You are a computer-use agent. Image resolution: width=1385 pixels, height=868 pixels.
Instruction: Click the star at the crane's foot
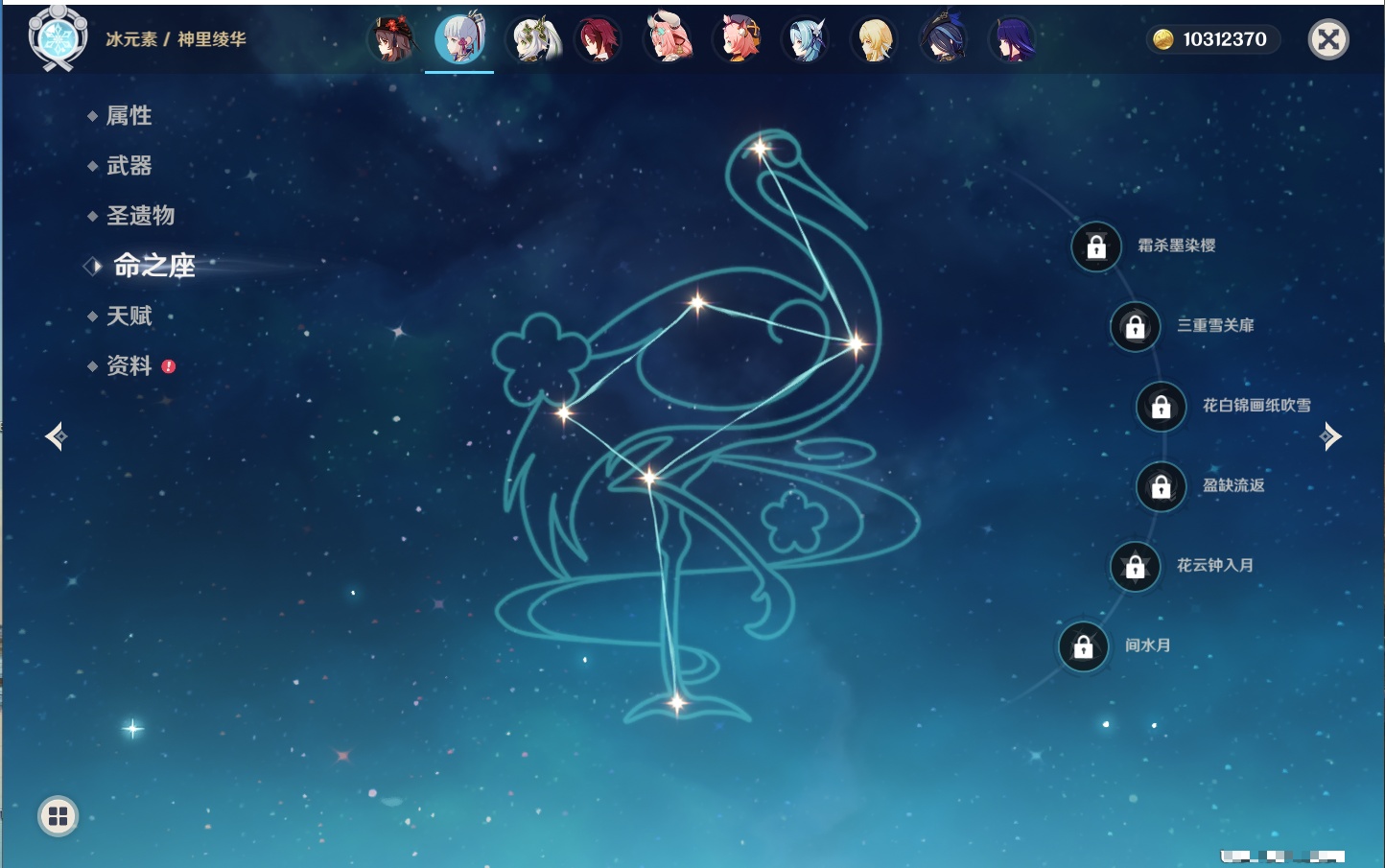pos(677,703)
